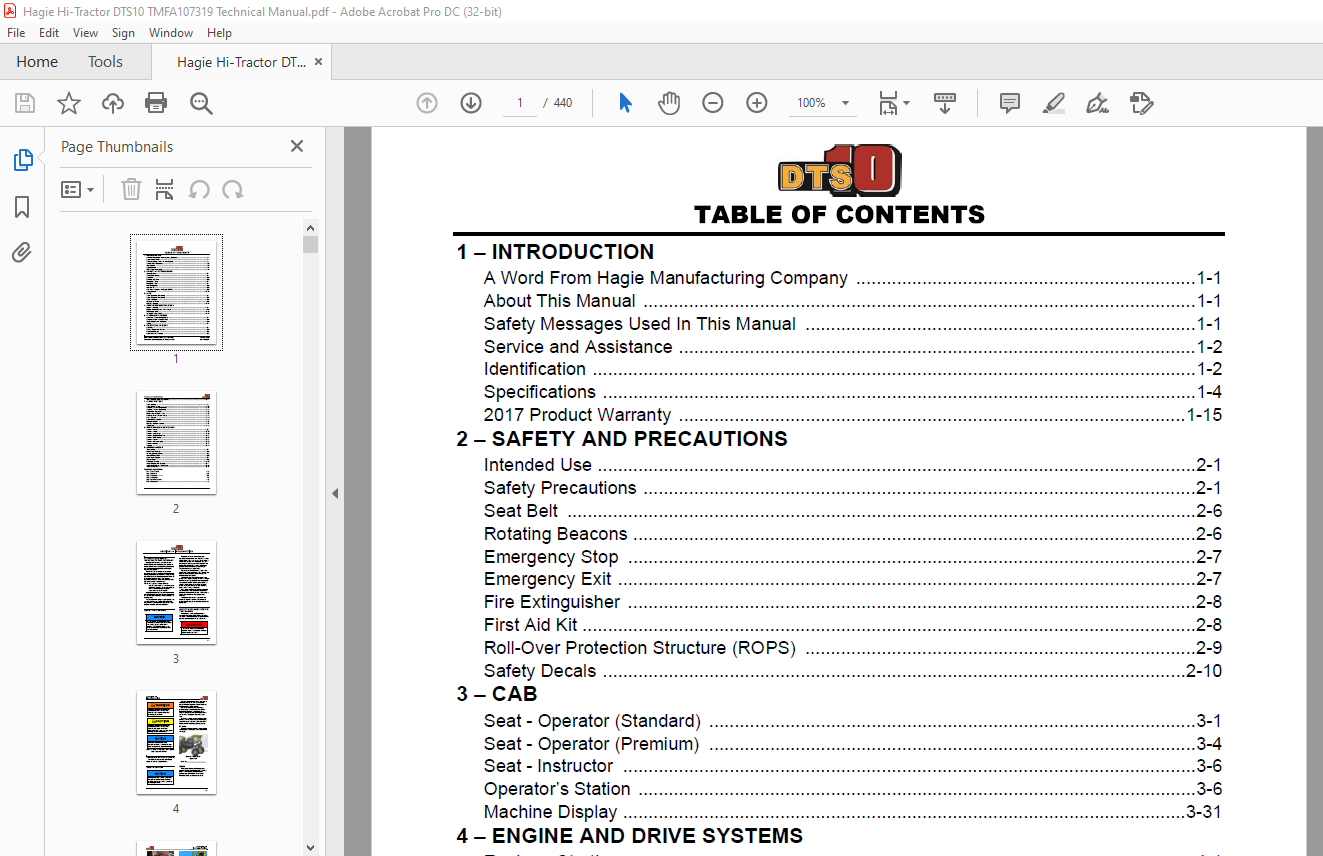Select page 4 thumbnail
The width and height of the screenshot is (1323, 856).
(x=176, y=742)
